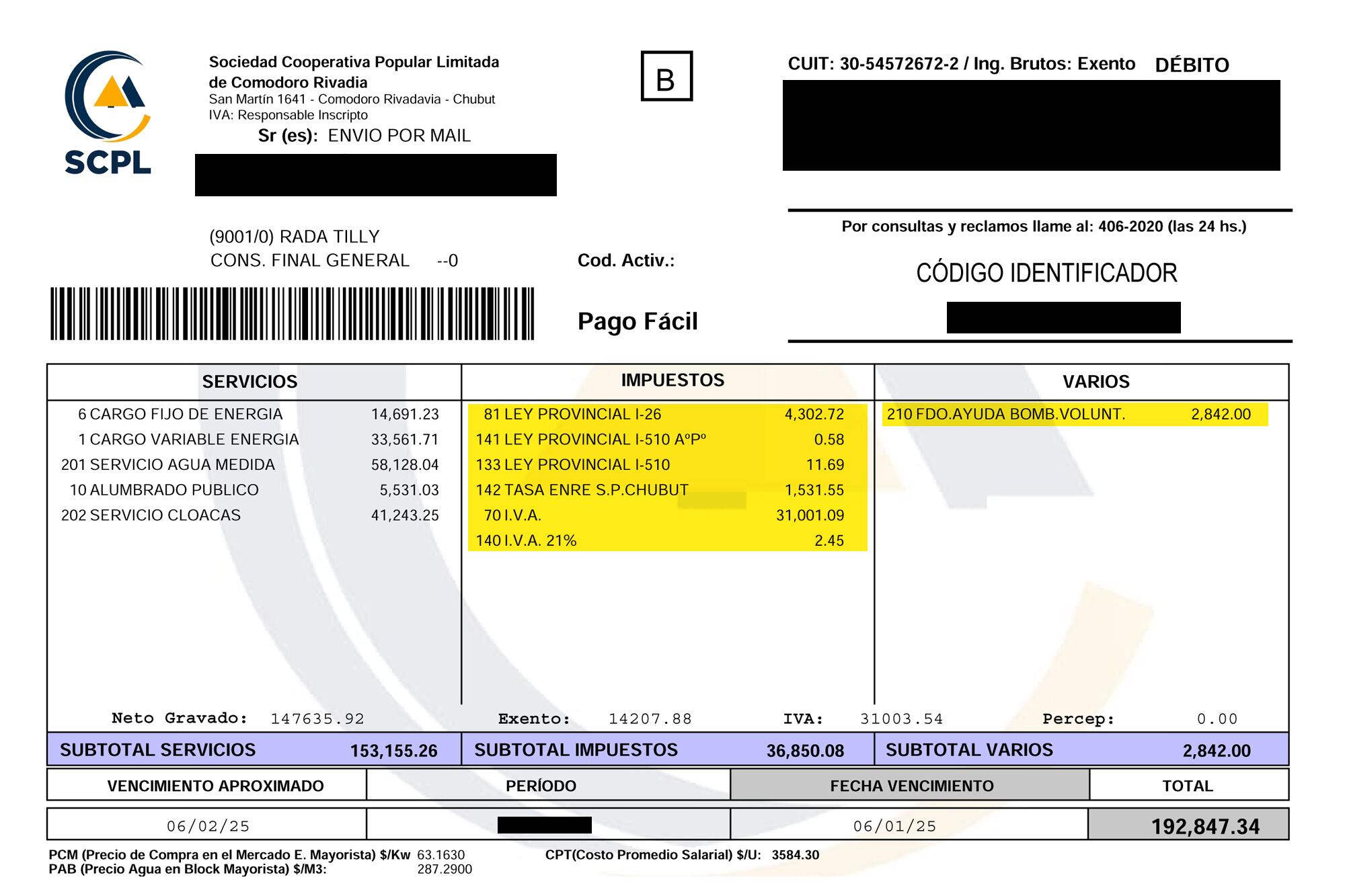Click the boxed letter B invoice type
The width and height of the screenshot is (1345, 896).
(x=666, y=77)
